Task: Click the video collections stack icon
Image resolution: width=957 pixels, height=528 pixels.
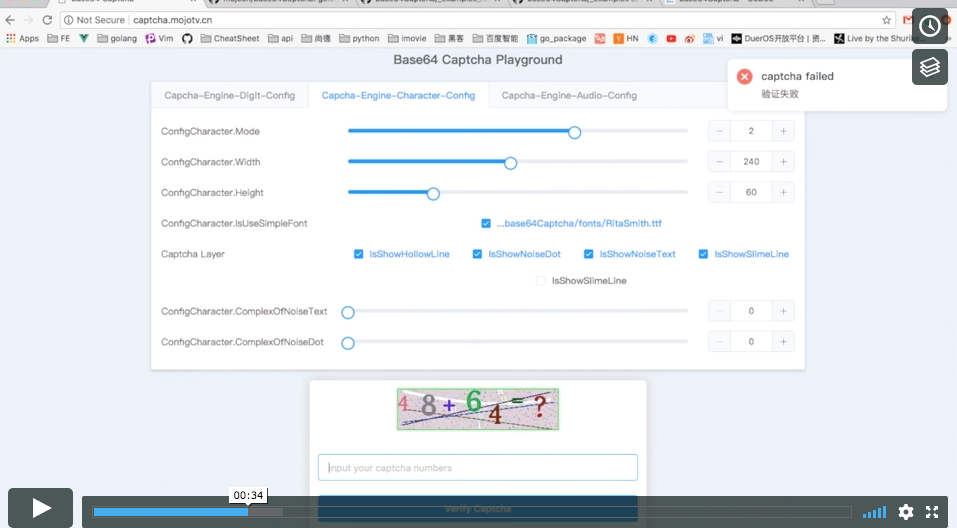Action: tap(930, 67)
